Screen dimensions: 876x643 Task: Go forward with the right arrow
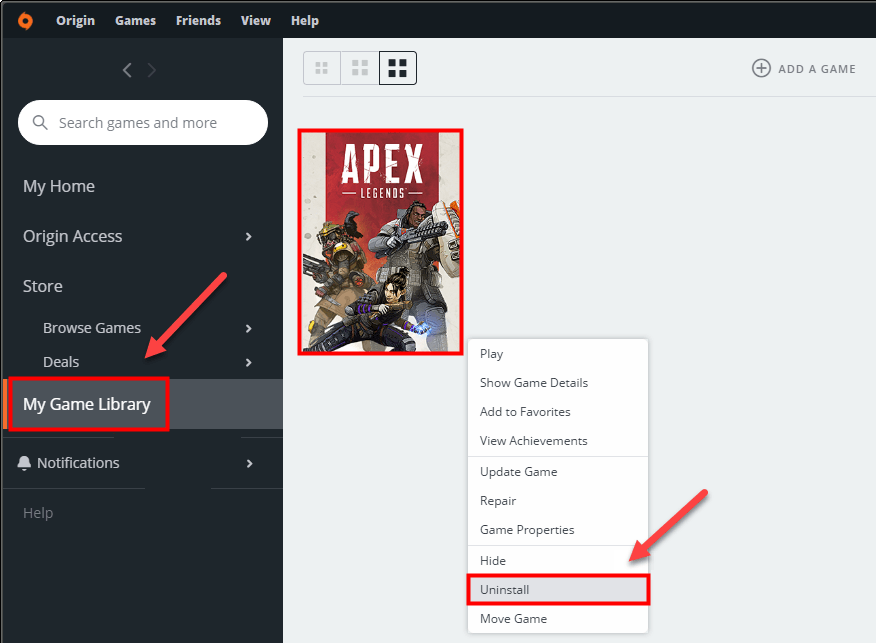[x=151, y=70]
